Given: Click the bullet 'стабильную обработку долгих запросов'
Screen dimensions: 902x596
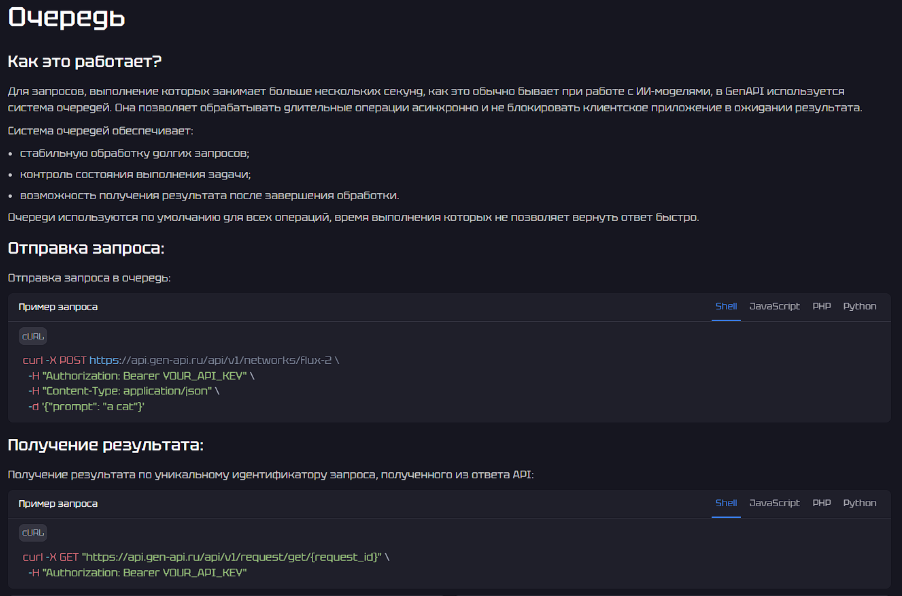Looking at the screenshot, I should click(134, 153).
